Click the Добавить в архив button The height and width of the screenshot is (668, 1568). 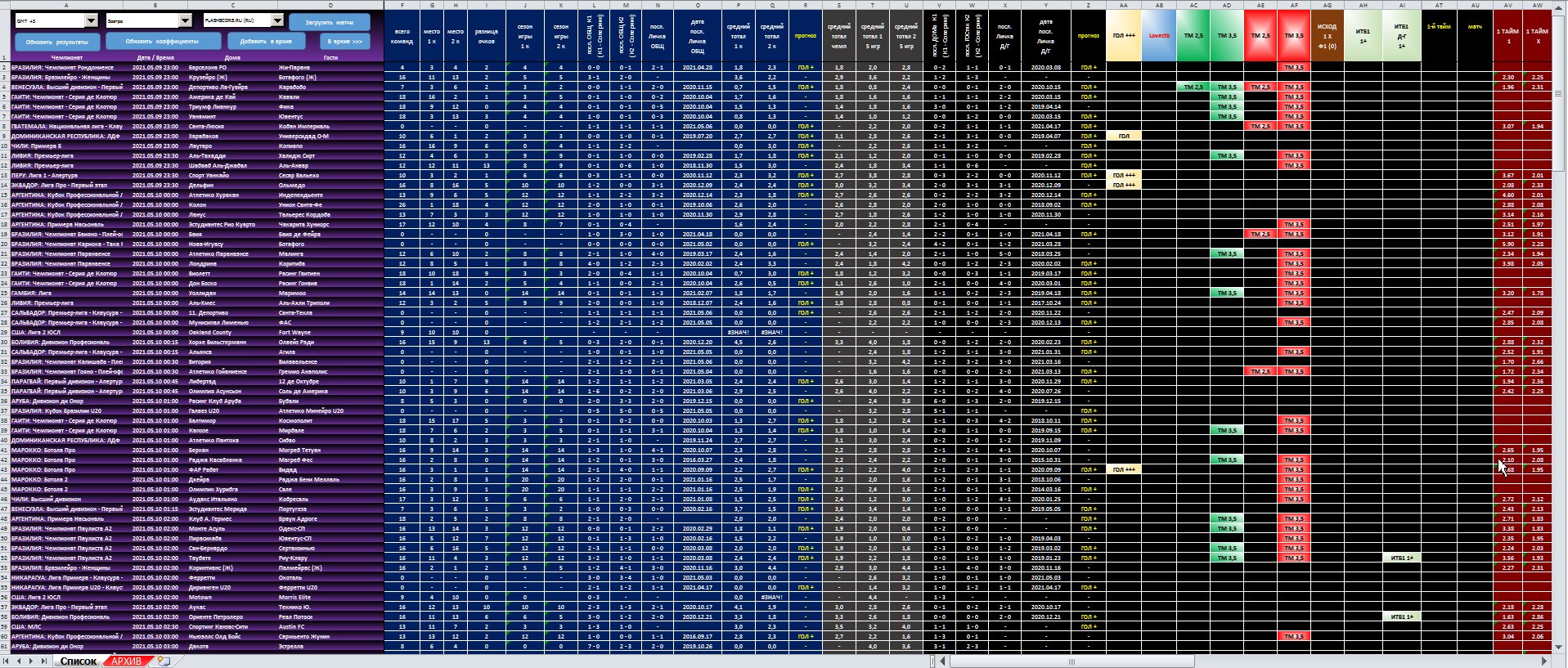265,41
